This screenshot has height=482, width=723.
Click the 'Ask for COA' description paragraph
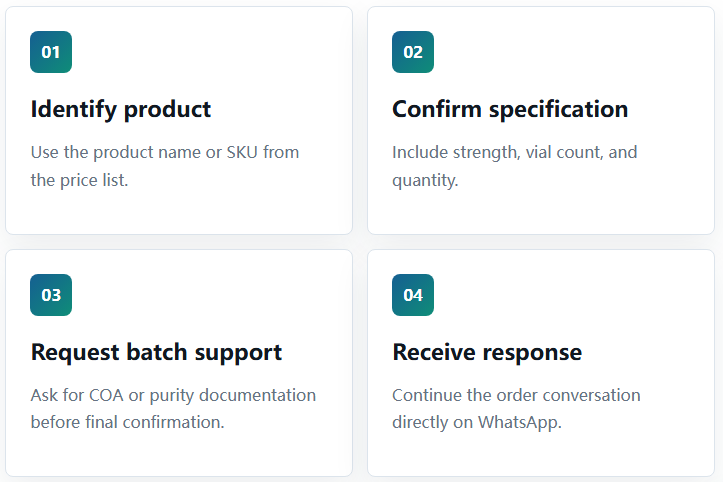click(173, 409)
